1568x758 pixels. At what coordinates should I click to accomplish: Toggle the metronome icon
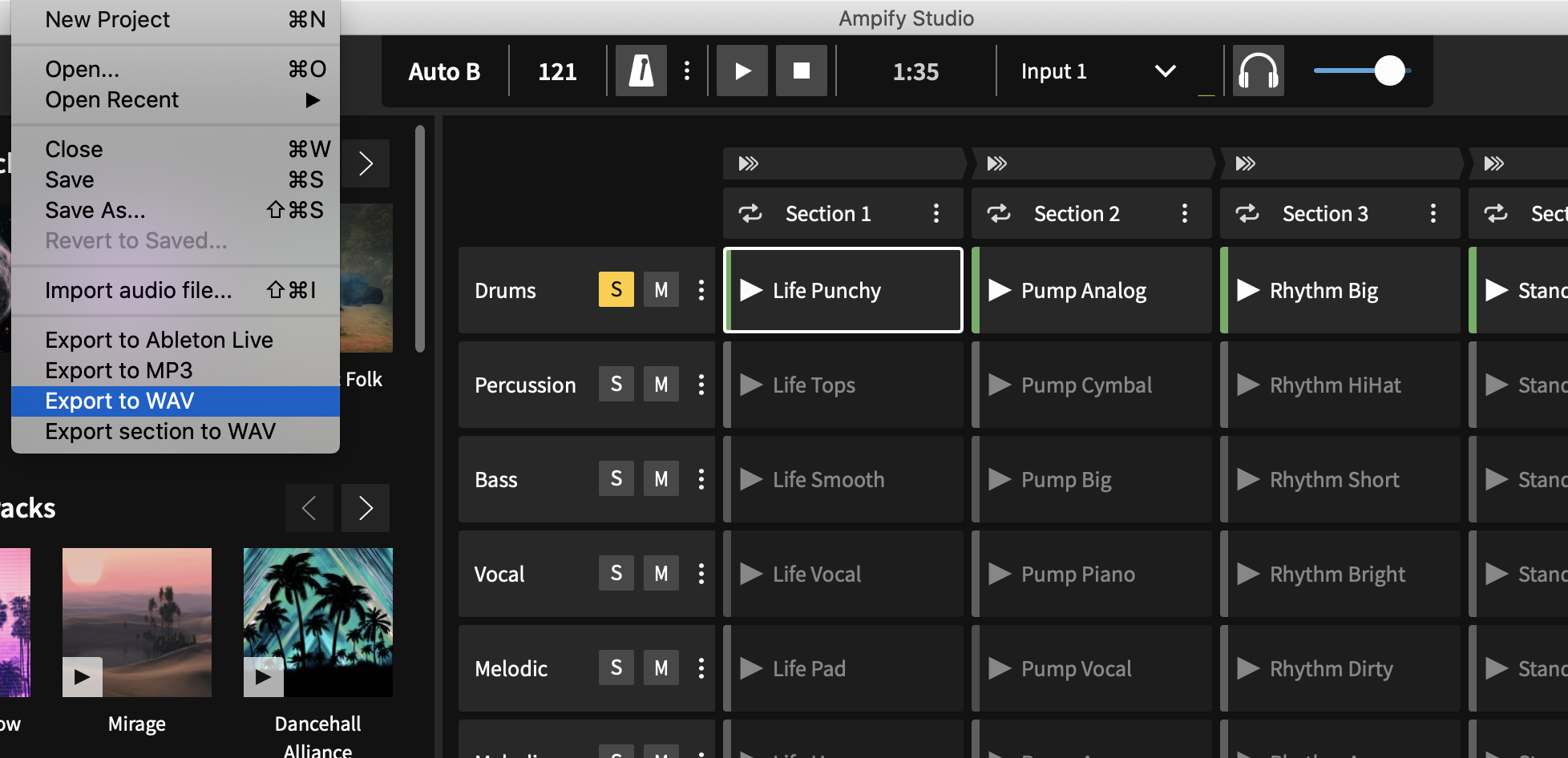(641, 71)
